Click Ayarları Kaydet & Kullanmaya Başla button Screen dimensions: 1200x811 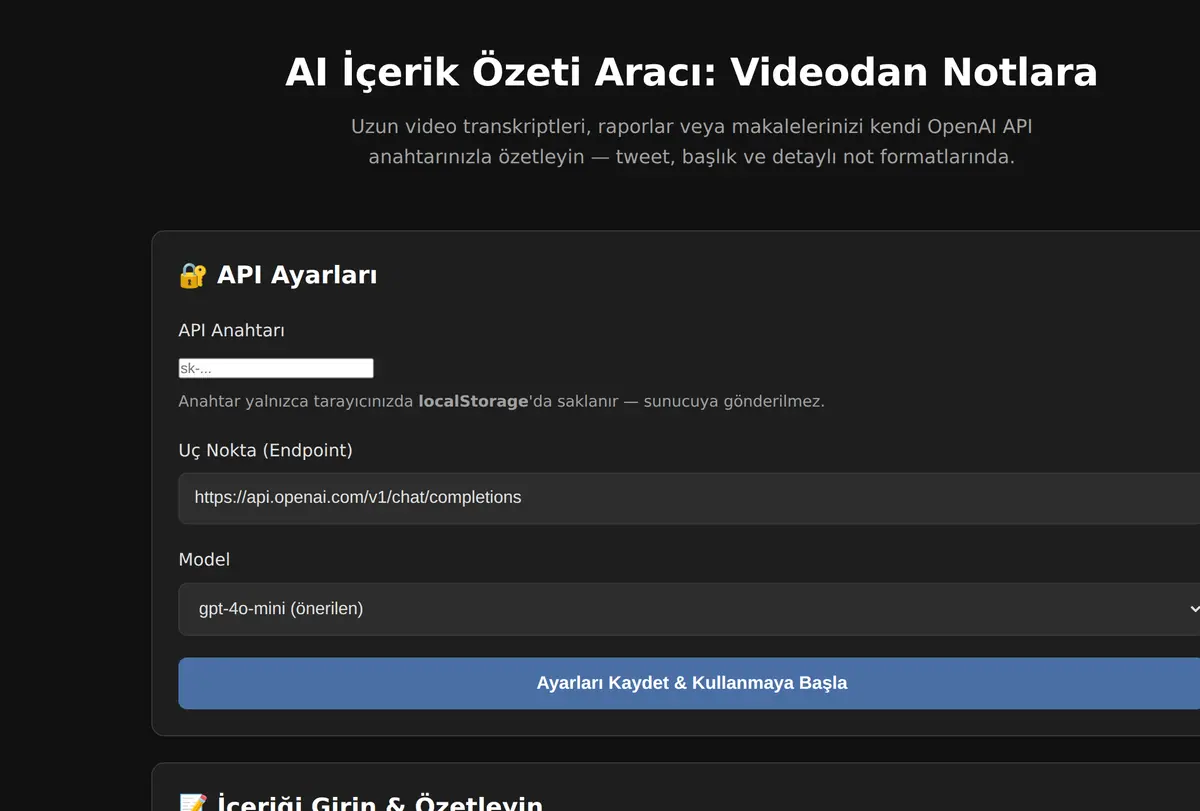click(x=689, y=683)
